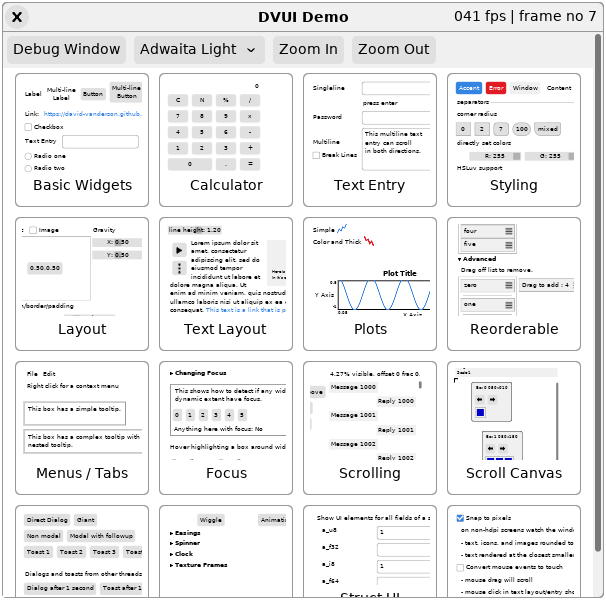Click calculator minus key

tap(250, 132)
